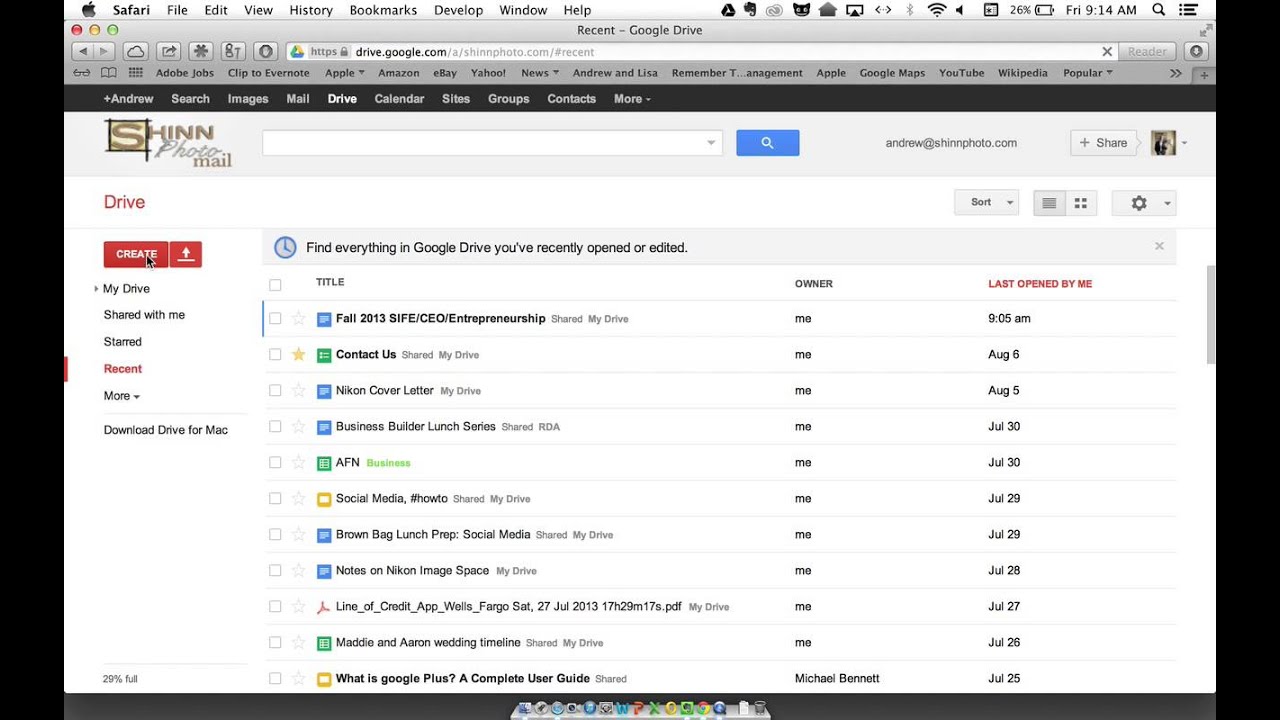The height and width of the screenshot is (720, 1280).
Task: Click the upload arrow button beside CREATE
Action: [x=186, y=254]
